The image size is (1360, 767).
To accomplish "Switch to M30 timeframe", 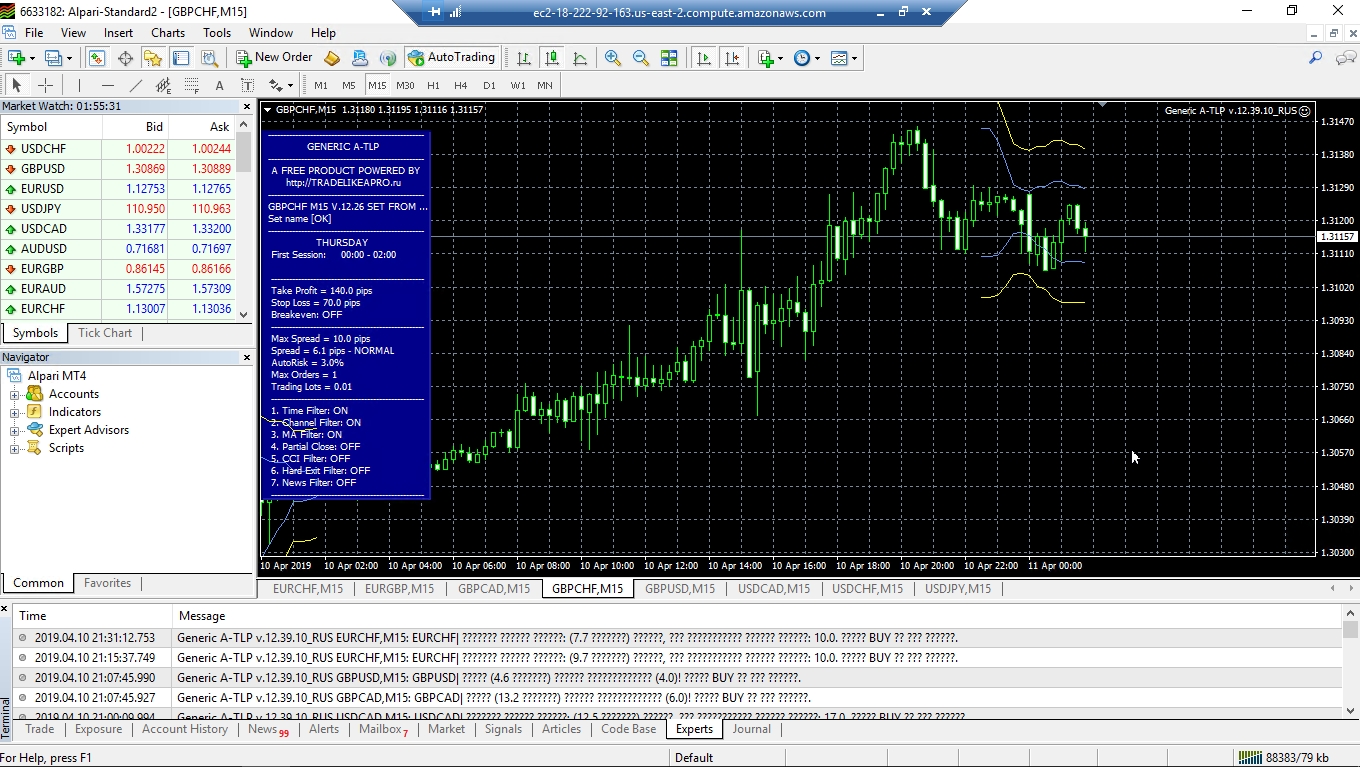I will 405,85.
